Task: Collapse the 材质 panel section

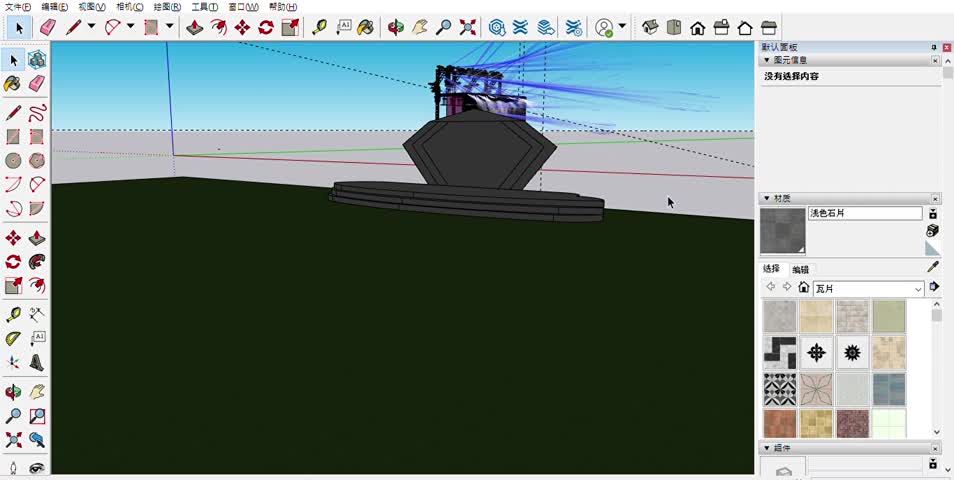Action: click(767, 198)
